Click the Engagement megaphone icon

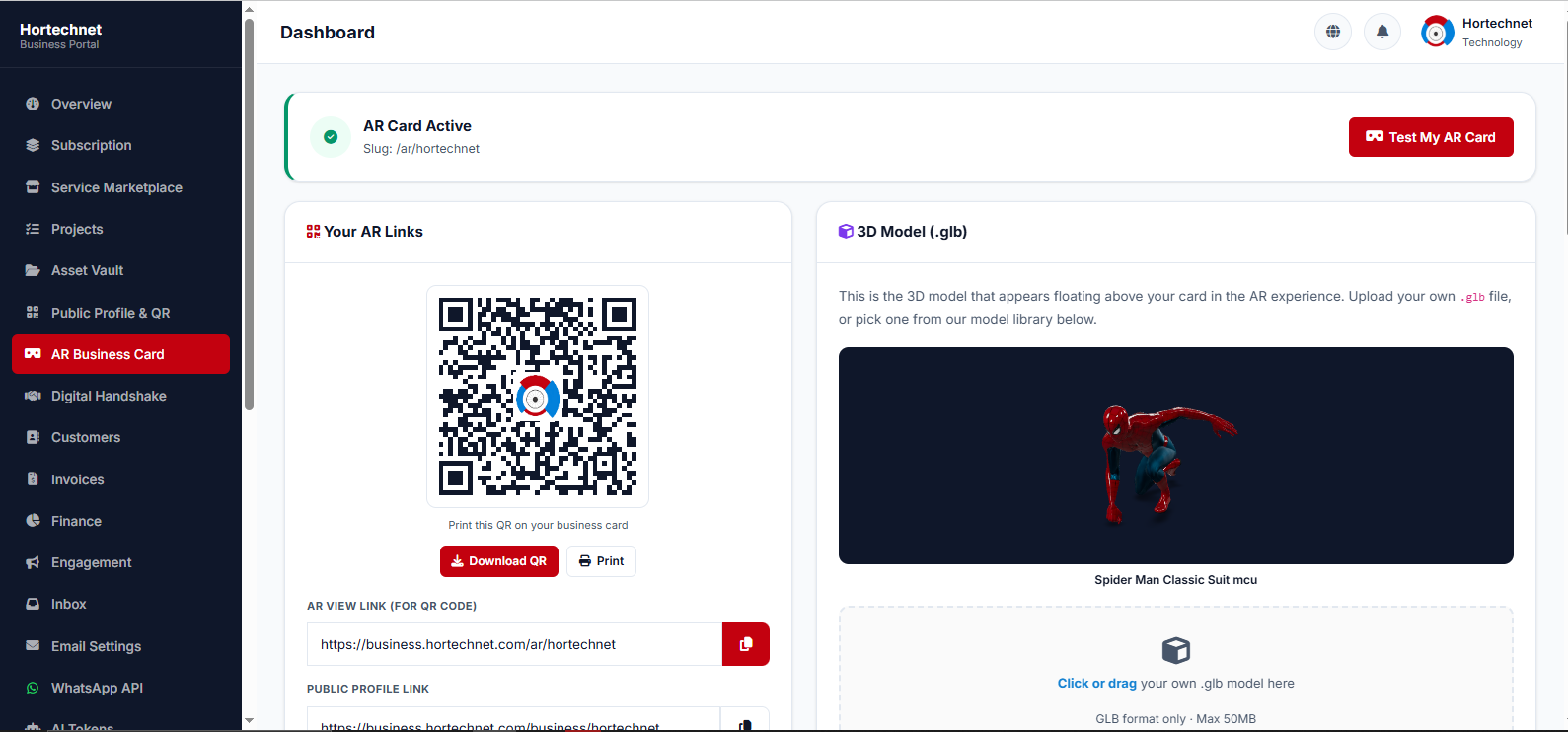[33, 562]
